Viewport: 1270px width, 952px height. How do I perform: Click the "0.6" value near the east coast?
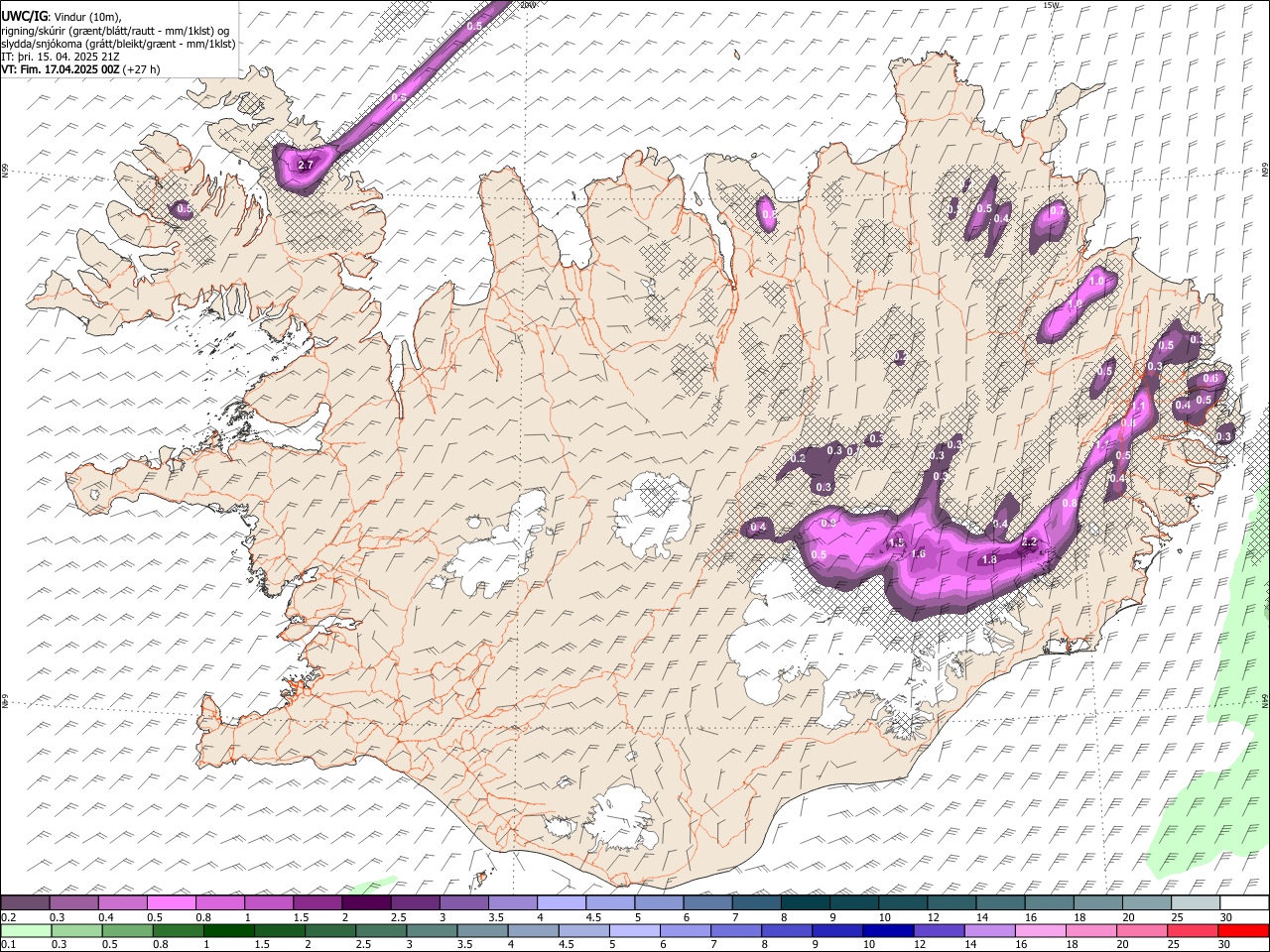point(1210,379)
